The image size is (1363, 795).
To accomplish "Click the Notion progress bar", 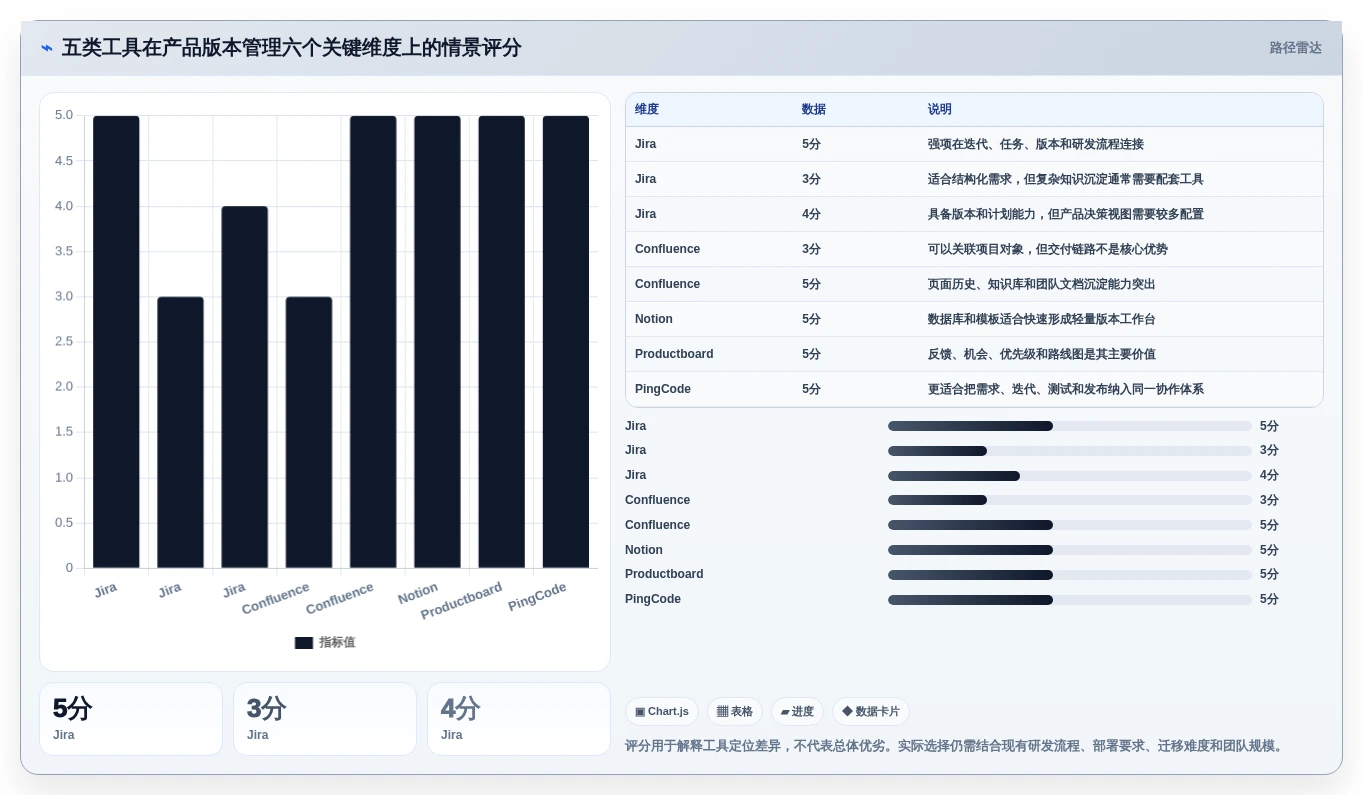I will [1070, 550].
